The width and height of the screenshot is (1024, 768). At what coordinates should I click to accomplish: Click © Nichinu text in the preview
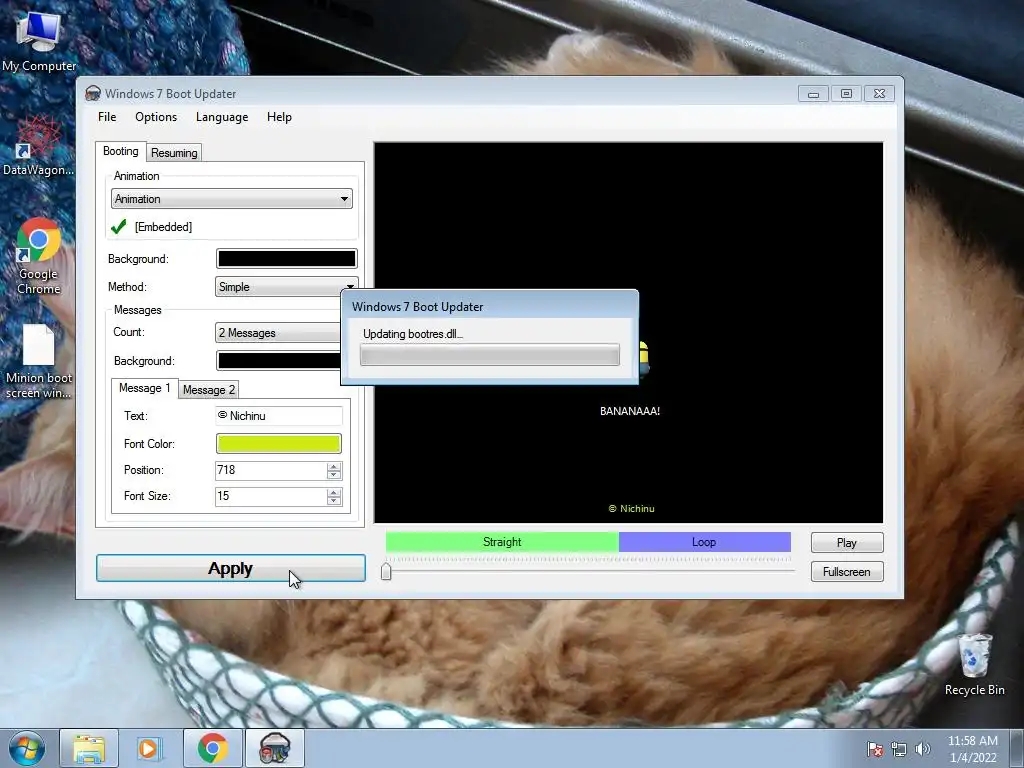631,508
